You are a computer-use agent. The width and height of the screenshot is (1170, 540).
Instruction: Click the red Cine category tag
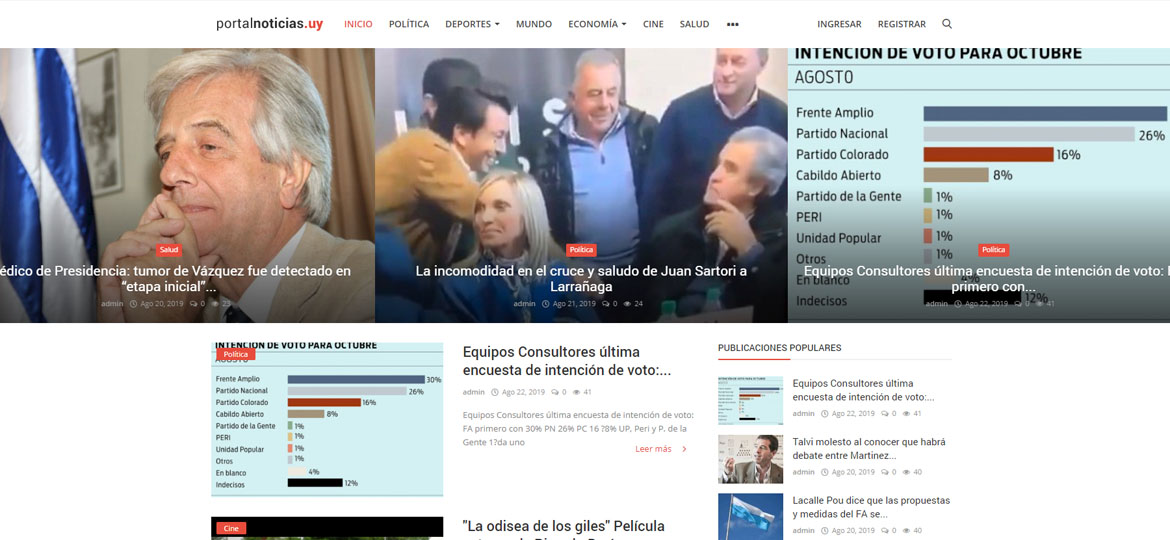tap(231, 528)
